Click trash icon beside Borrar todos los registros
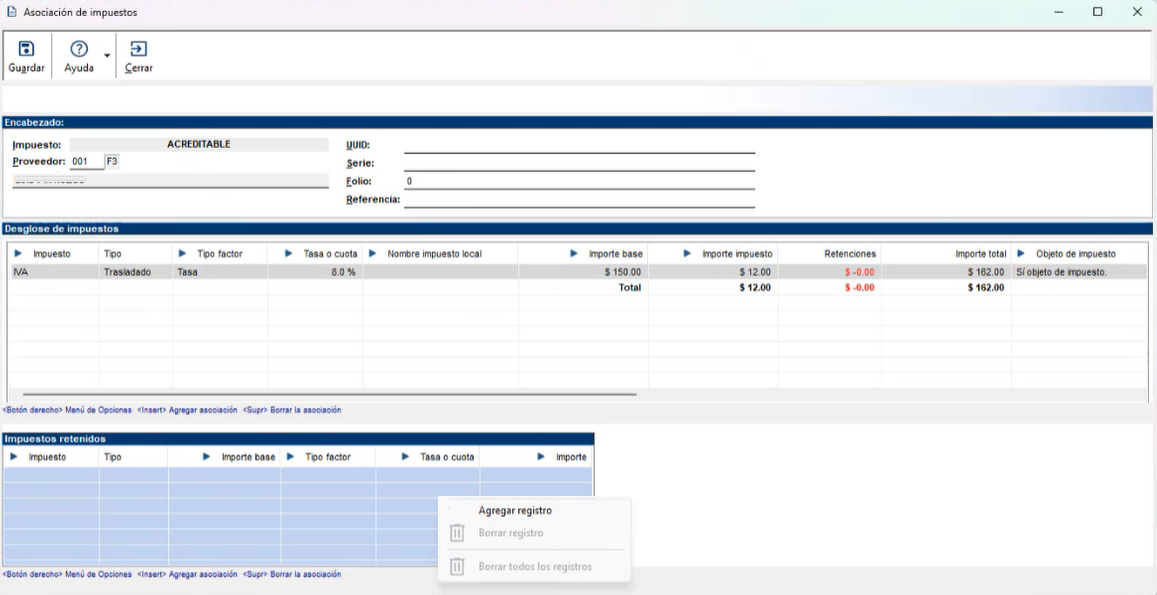This screenshot has height=595, width=1157. 457,567
